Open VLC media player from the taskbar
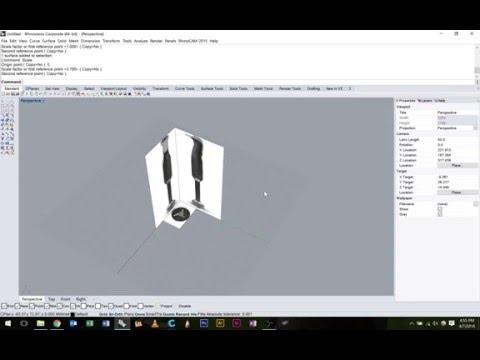The image size is (480, 360). (x=155, y=323)
